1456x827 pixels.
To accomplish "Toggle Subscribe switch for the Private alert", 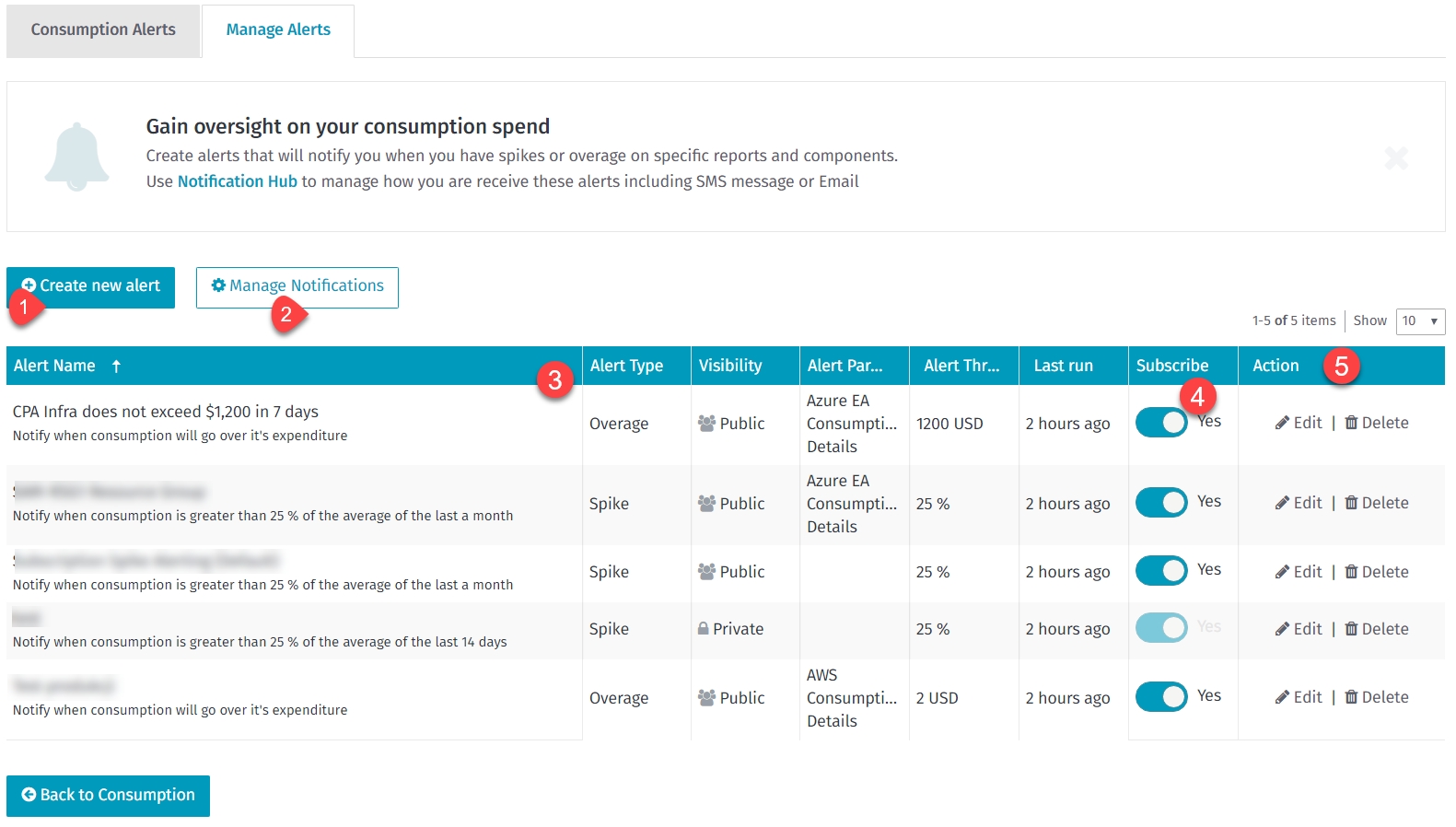I will pos(1160,628).
